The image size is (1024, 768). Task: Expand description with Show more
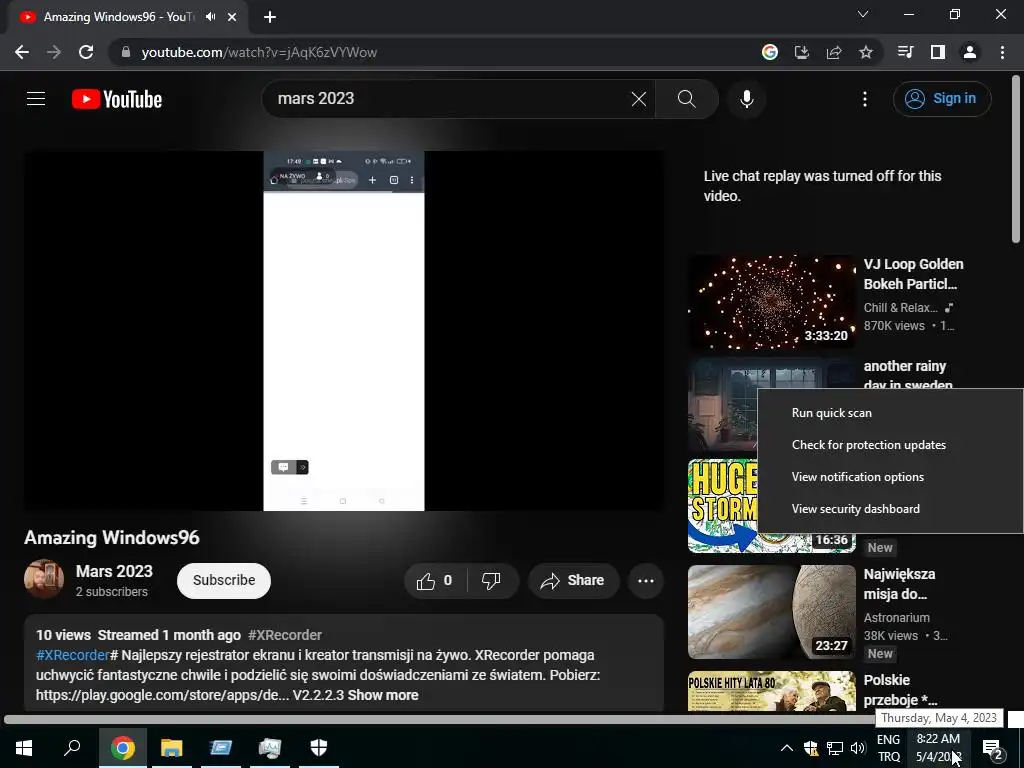click(383, 696)
